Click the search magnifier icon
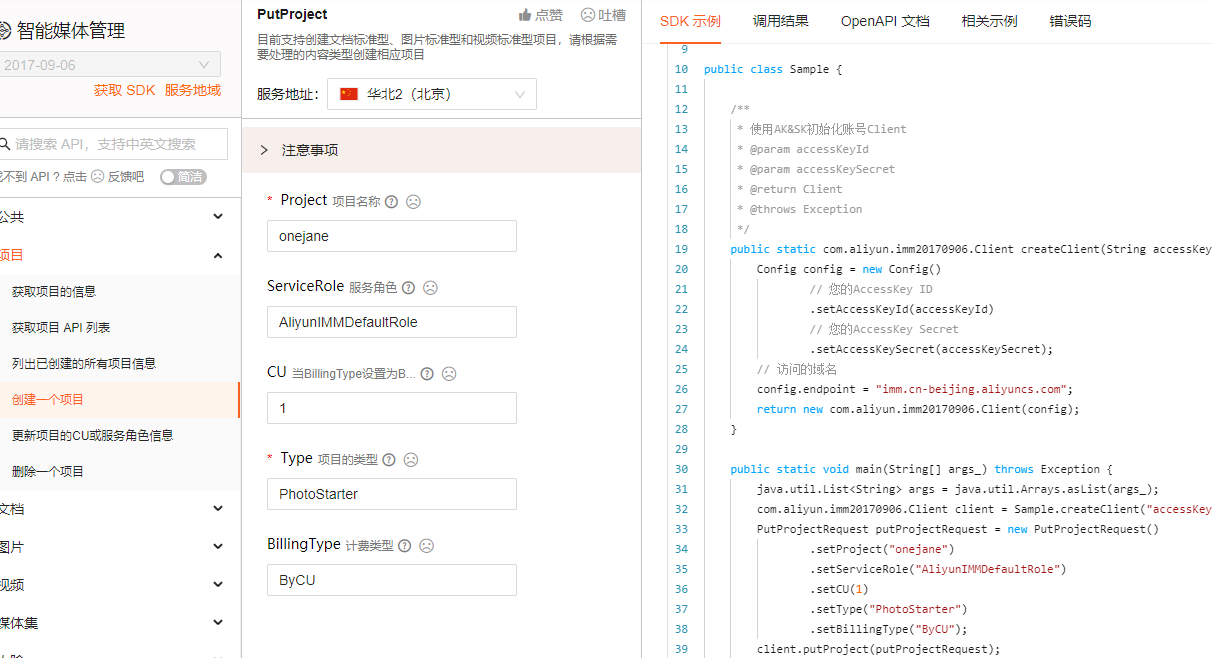The image size is (1212, 658). 5,144
